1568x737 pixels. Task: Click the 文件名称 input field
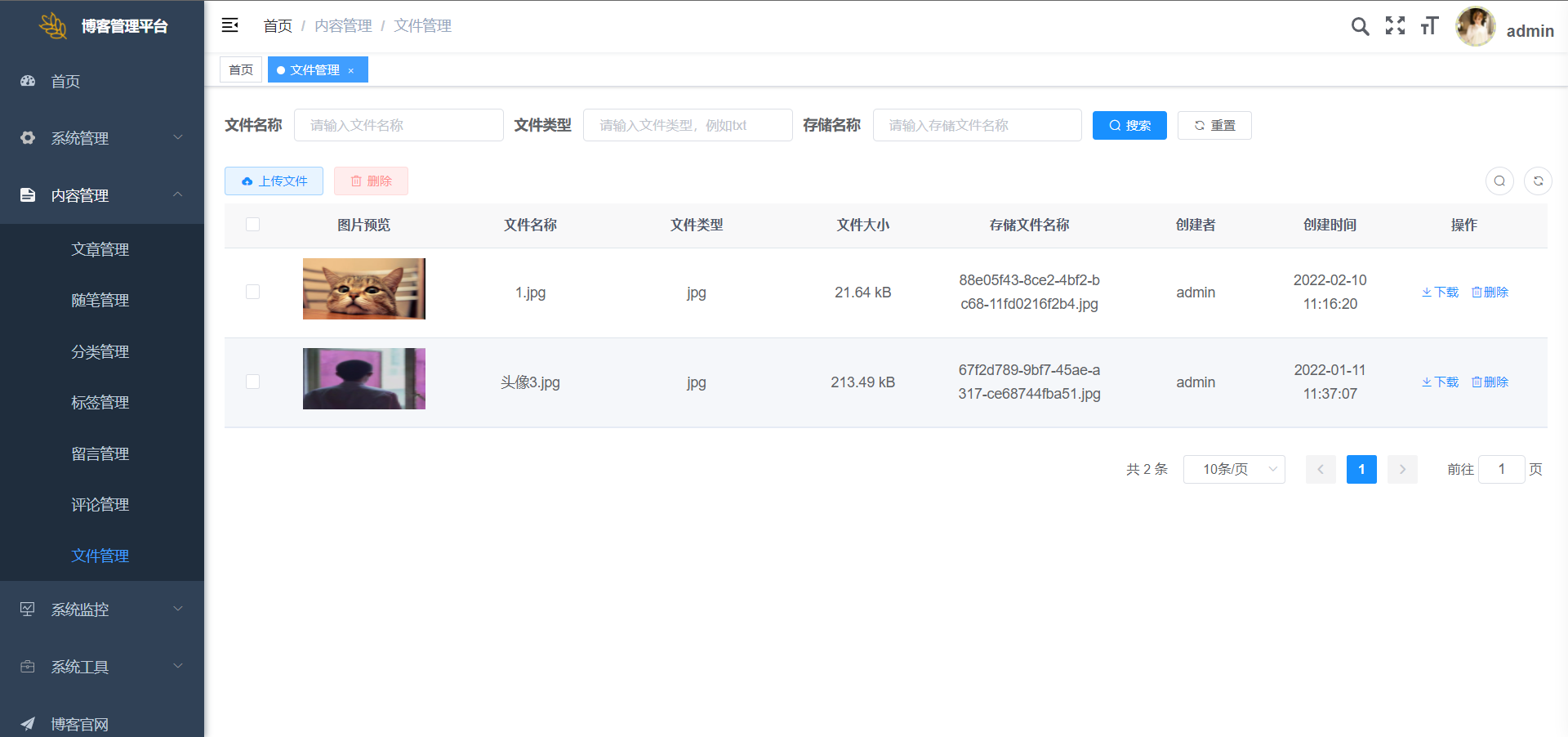399,126
